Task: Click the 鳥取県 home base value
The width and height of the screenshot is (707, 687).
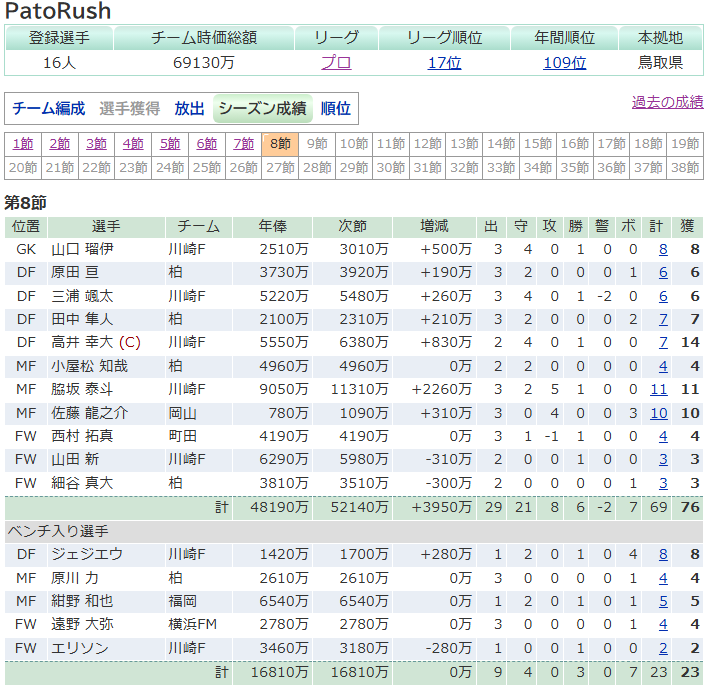Action: point(660,63)
